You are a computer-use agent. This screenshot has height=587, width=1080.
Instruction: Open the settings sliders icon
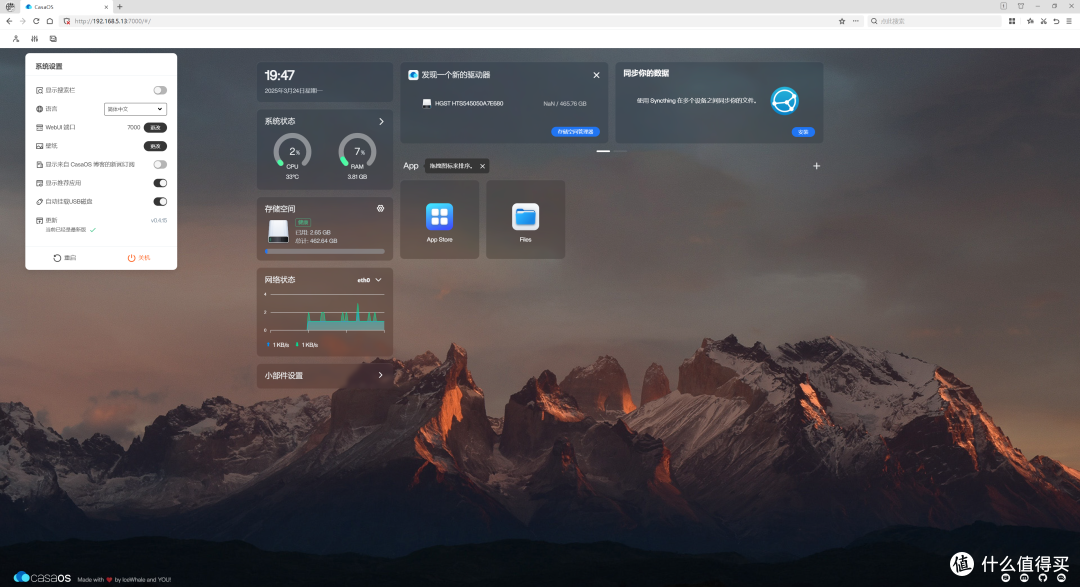34,39
